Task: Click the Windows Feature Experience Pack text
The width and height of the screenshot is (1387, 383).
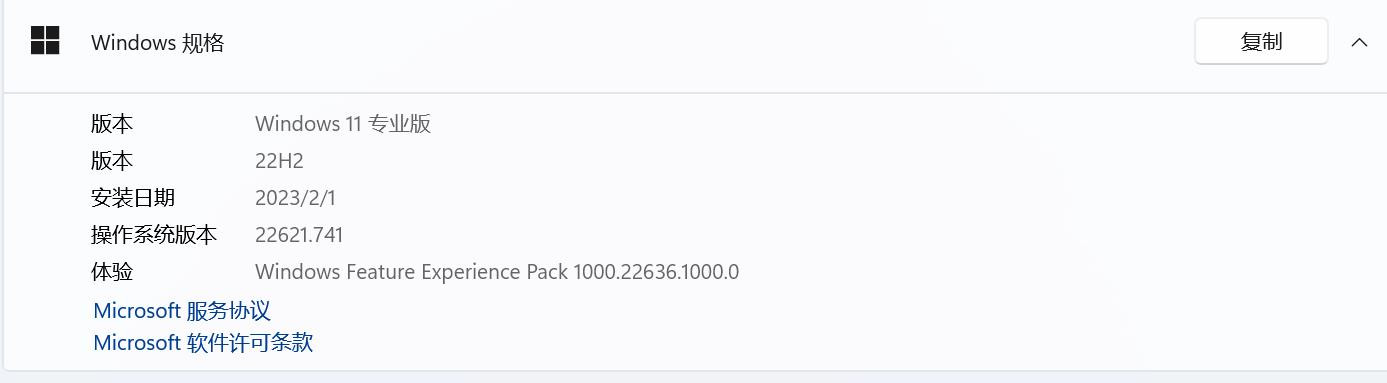Action: (x=411, y=272)
